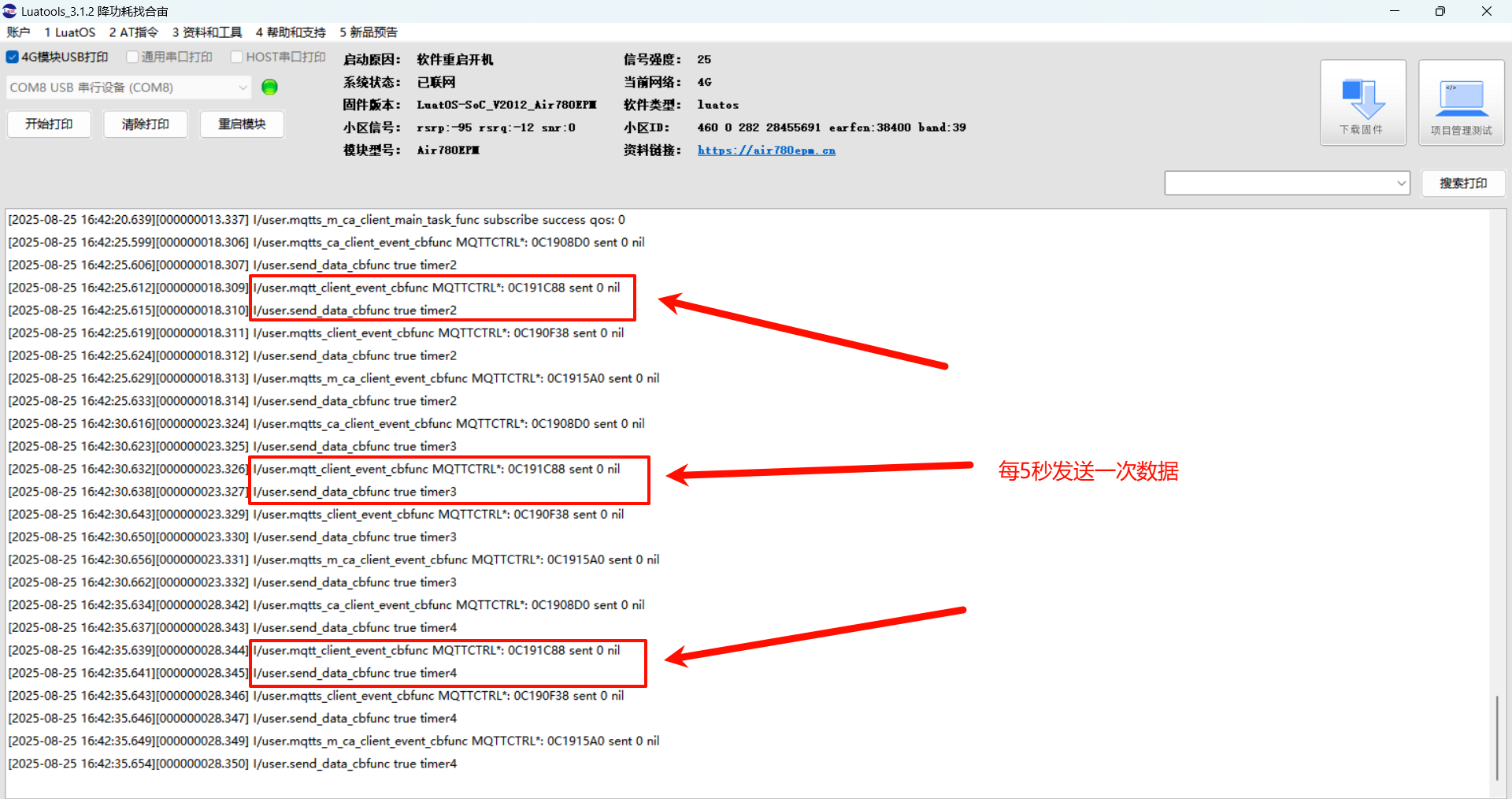Click the firmware version LuatOS-SoC_V2012_Air780EPM text
This screenshot has height=799, width=1512.
pyautogui.click(x=506, y=105)
